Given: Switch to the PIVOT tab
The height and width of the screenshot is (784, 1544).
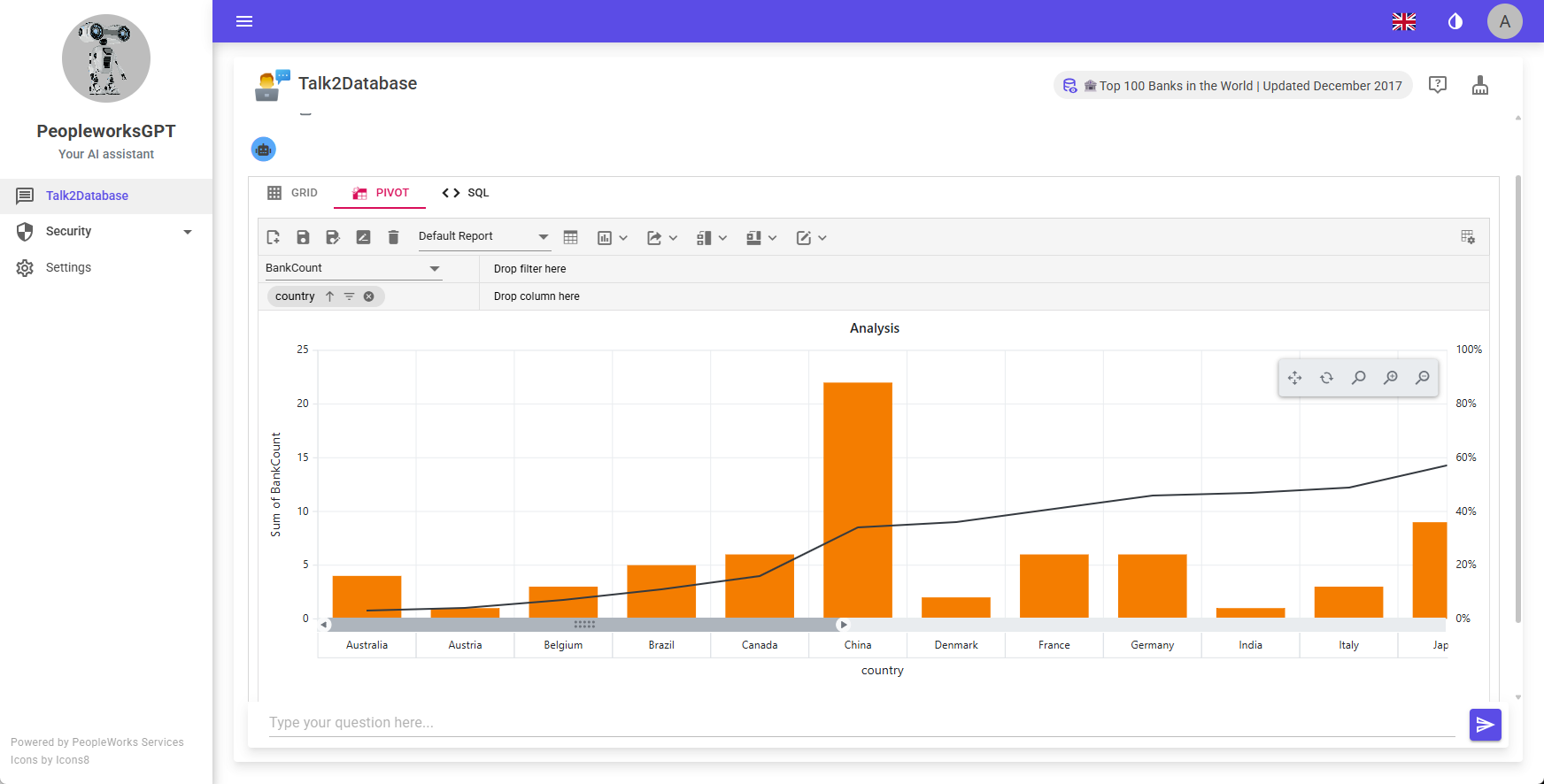Looking at the screenshot, I should coord(380,193).
